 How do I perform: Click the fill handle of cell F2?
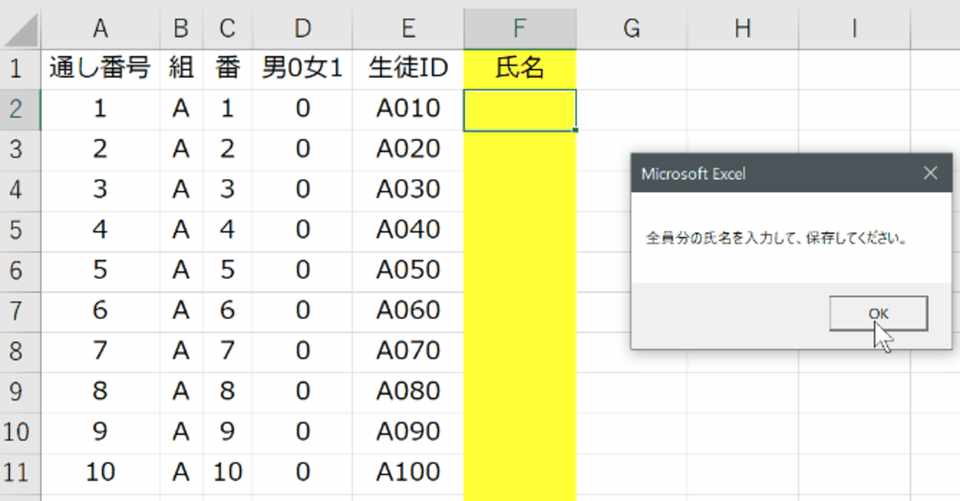[576, 130]
